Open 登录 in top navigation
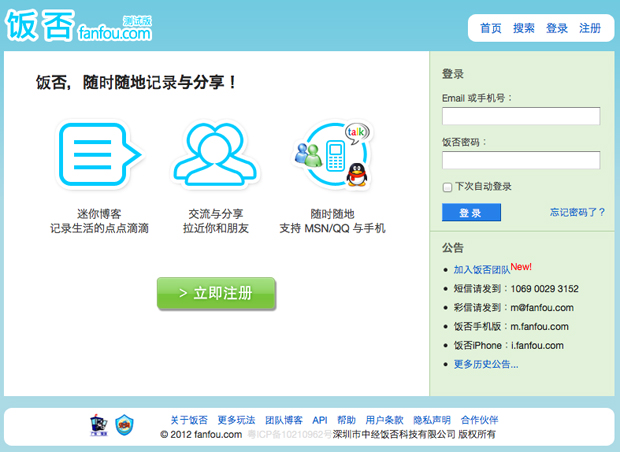 click(557, 28)
